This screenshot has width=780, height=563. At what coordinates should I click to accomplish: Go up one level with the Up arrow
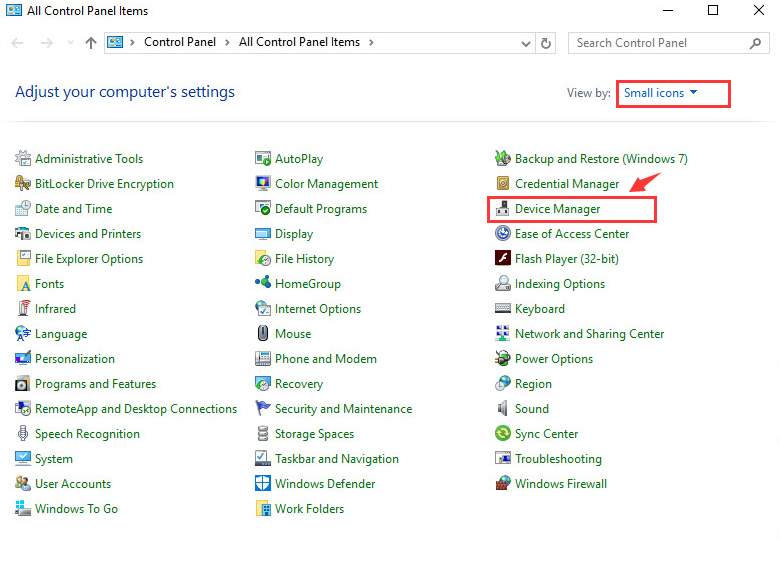click(x=91, y=43)
